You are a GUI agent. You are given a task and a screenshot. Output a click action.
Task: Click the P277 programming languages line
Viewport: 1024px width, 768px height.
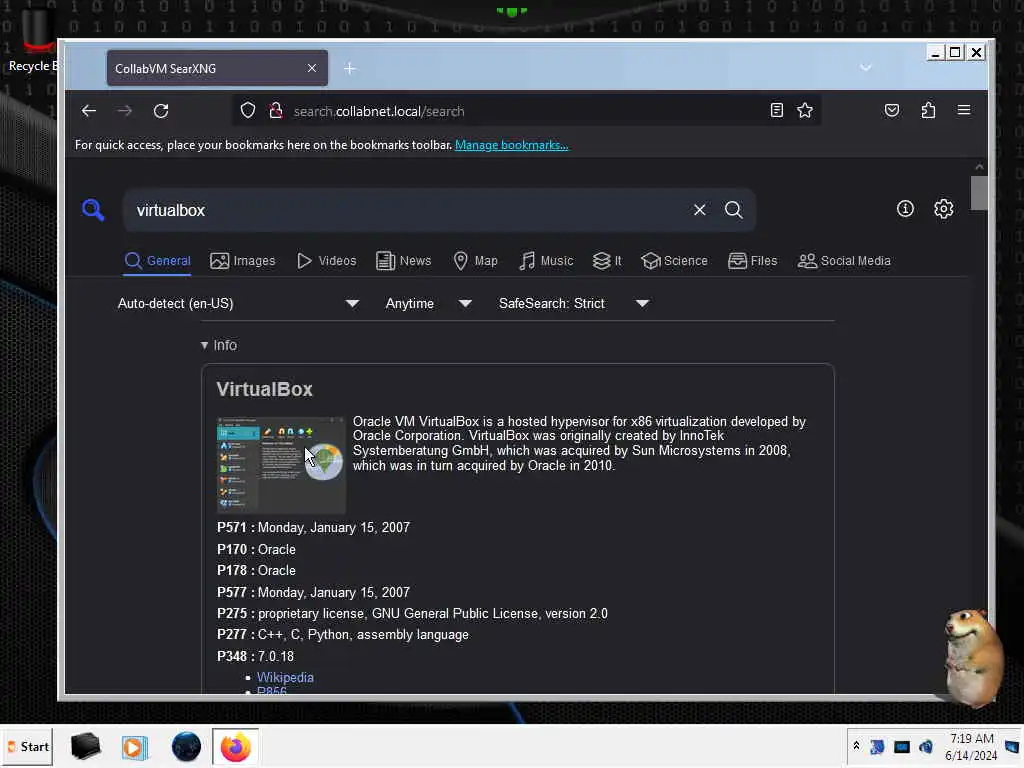pyautogui.click(x=343, y=635)
